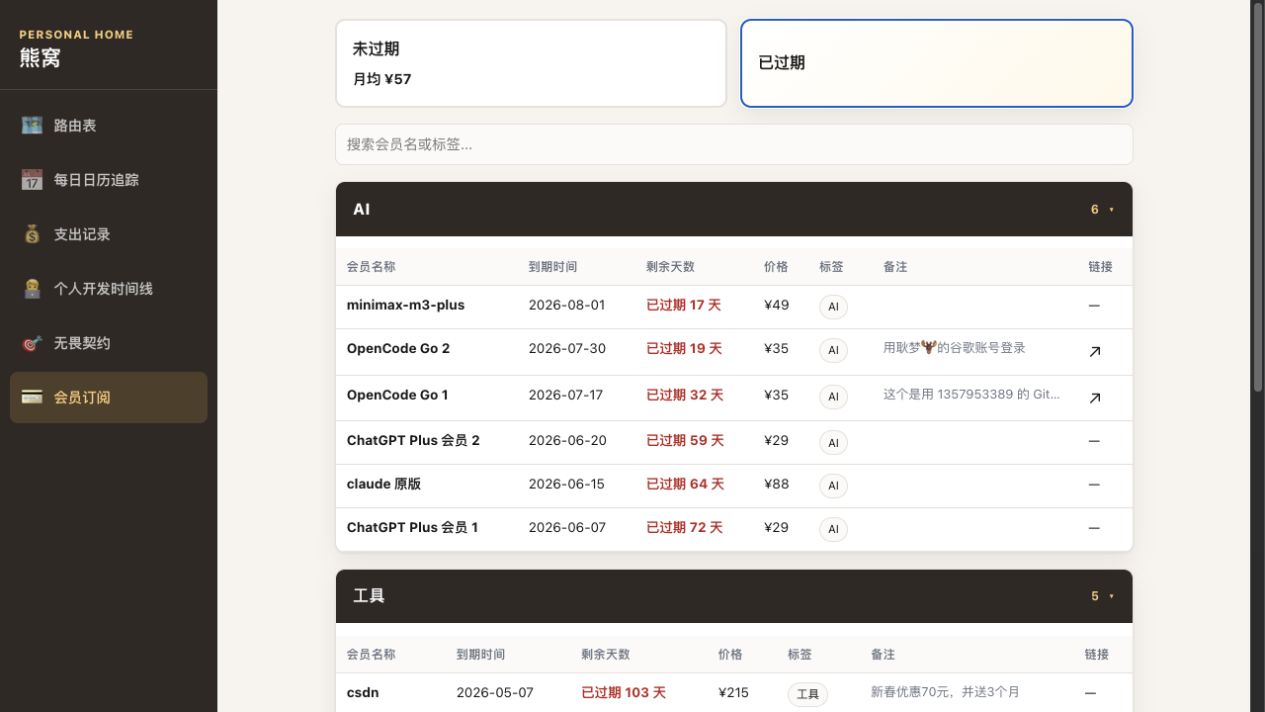Select the minimax-m3-plus member name
Image resolution: width=1265 pixels, height=712 pixels.
point(406,305)
